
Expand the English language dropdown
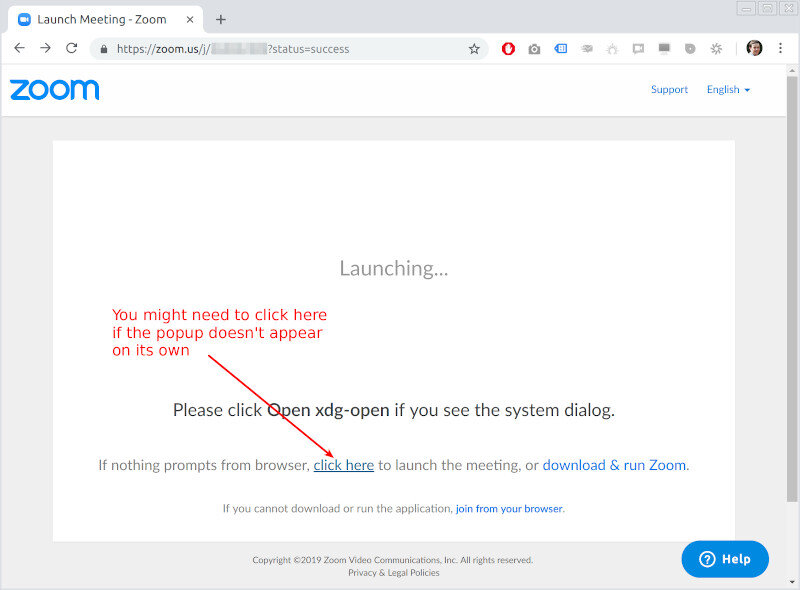tap(728, 90)
